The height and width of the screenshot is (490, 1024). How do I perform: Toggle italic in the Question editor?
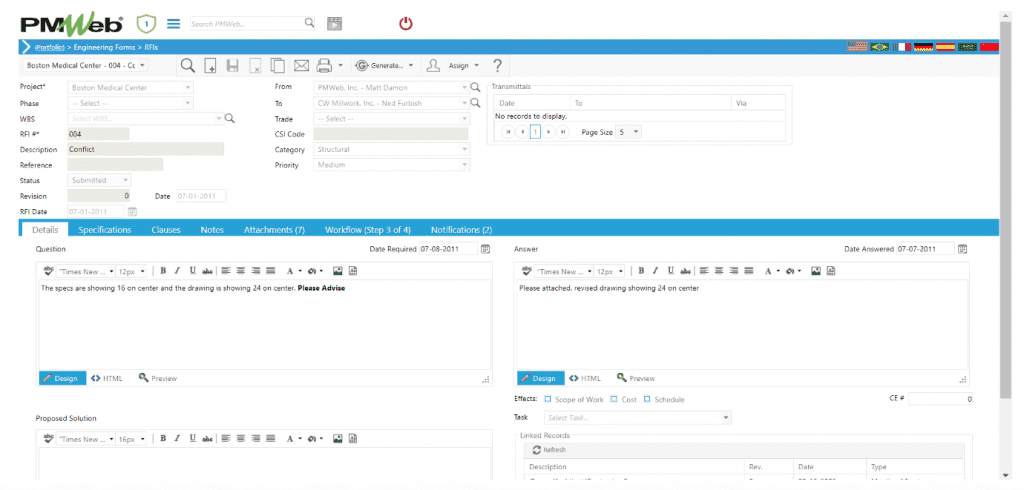point(177,270)
